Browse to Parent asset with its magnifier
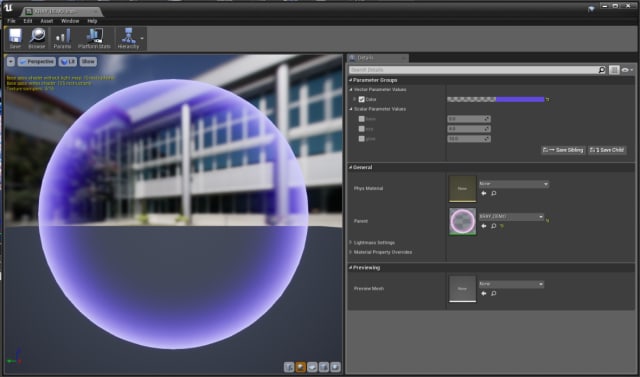The image size is (640, 377). click(493, 226)
